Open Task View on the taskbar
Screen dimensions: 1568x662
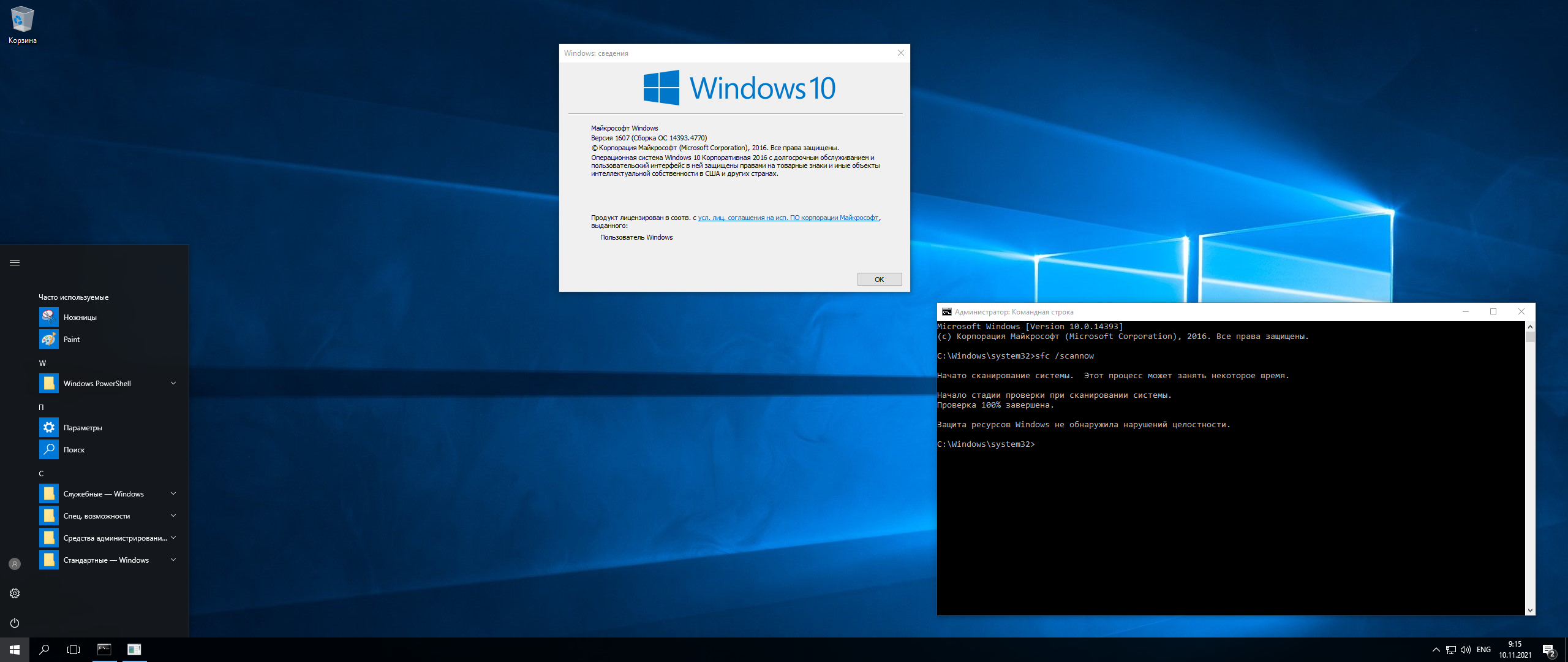point(73,650)
